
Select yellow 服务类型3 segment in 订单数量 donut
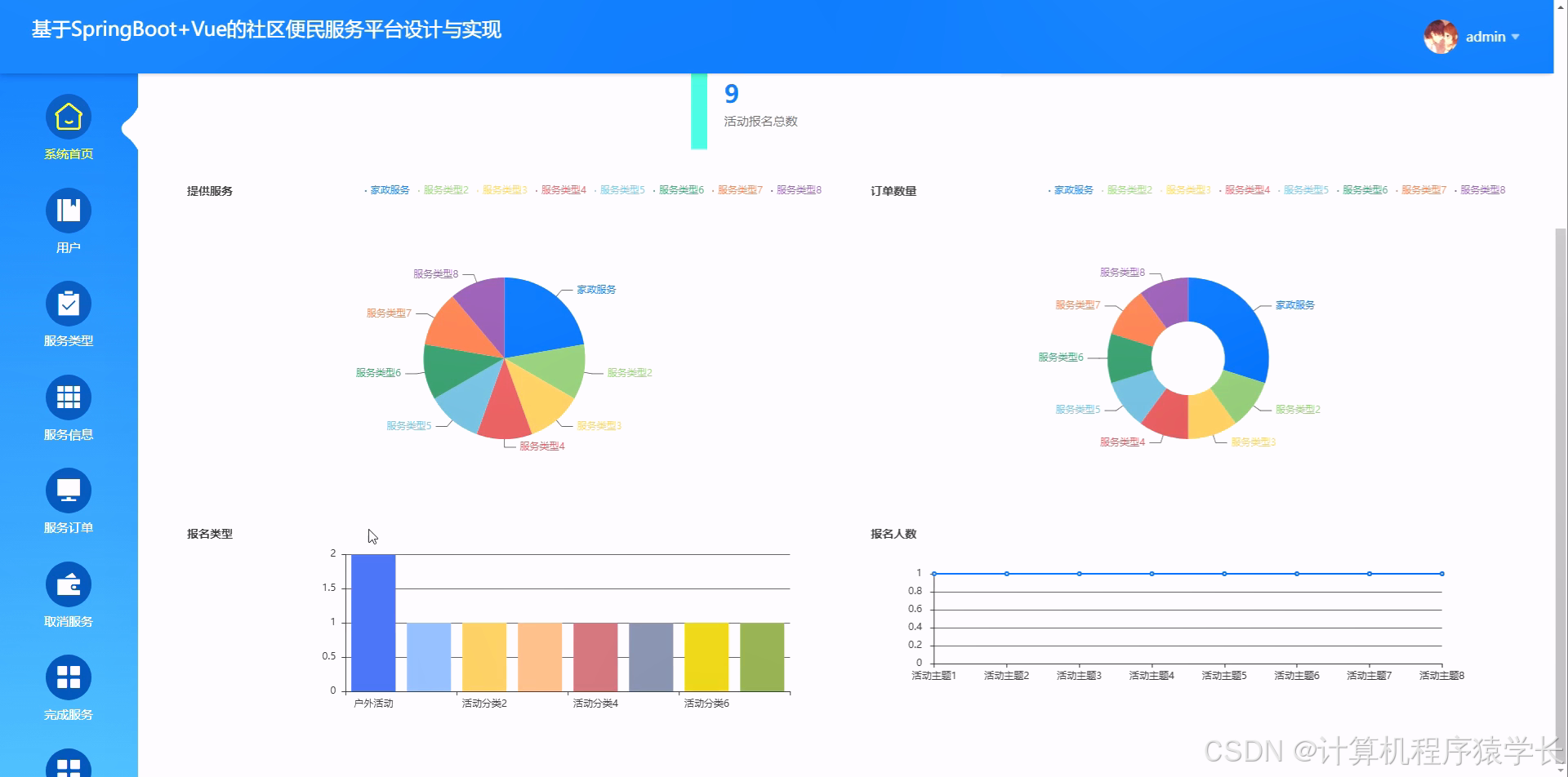1209,415
